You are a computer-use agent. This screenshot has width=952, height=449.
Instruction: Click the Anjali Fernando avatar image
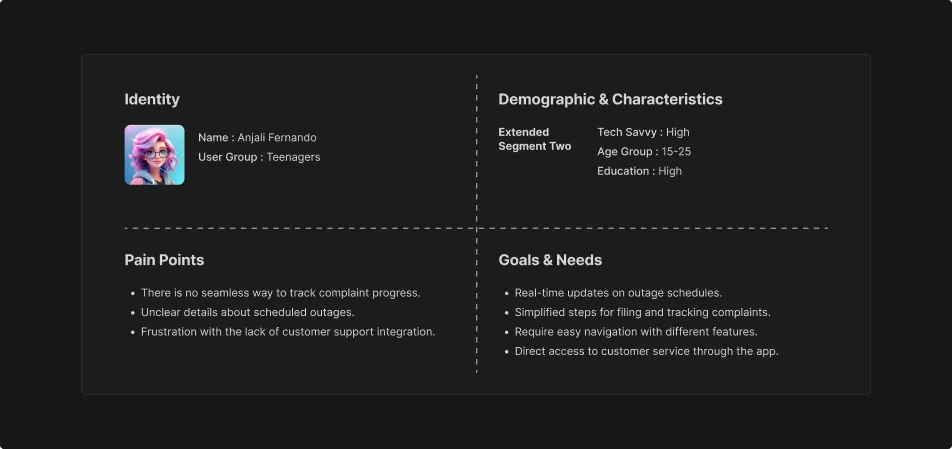(x=154, y=155)
